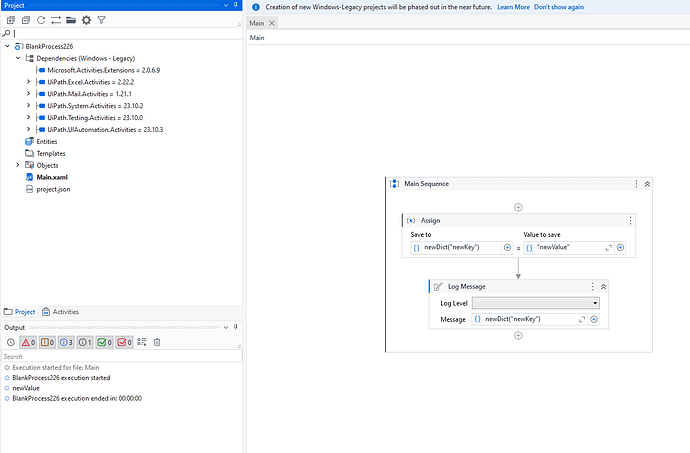Select project.json file
The image size is (690, 453).
click(x=53, y=189)
